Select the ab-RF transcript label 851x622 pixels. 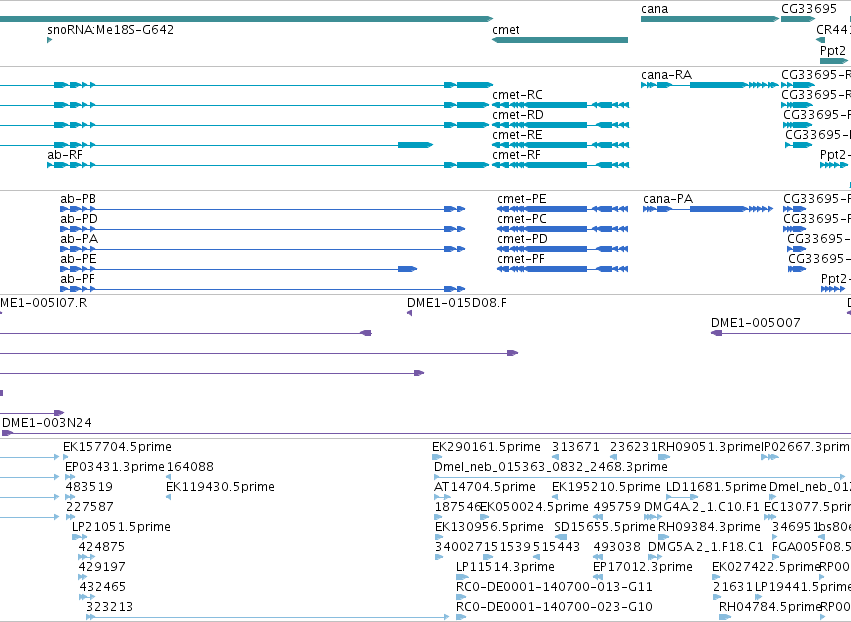tap(65, 155)
